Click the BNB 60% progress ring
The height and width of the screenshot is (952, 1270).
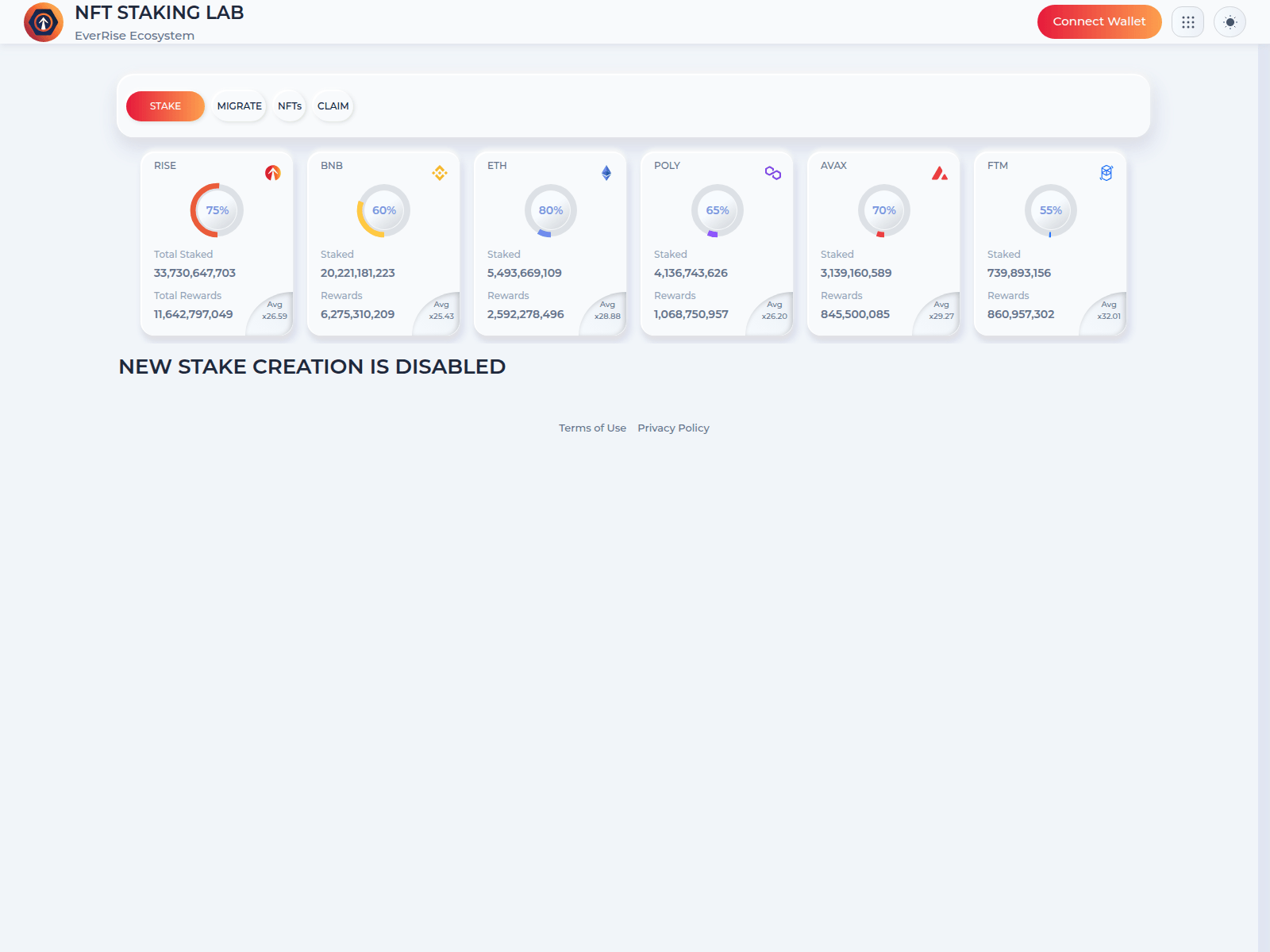pos(383,210)
